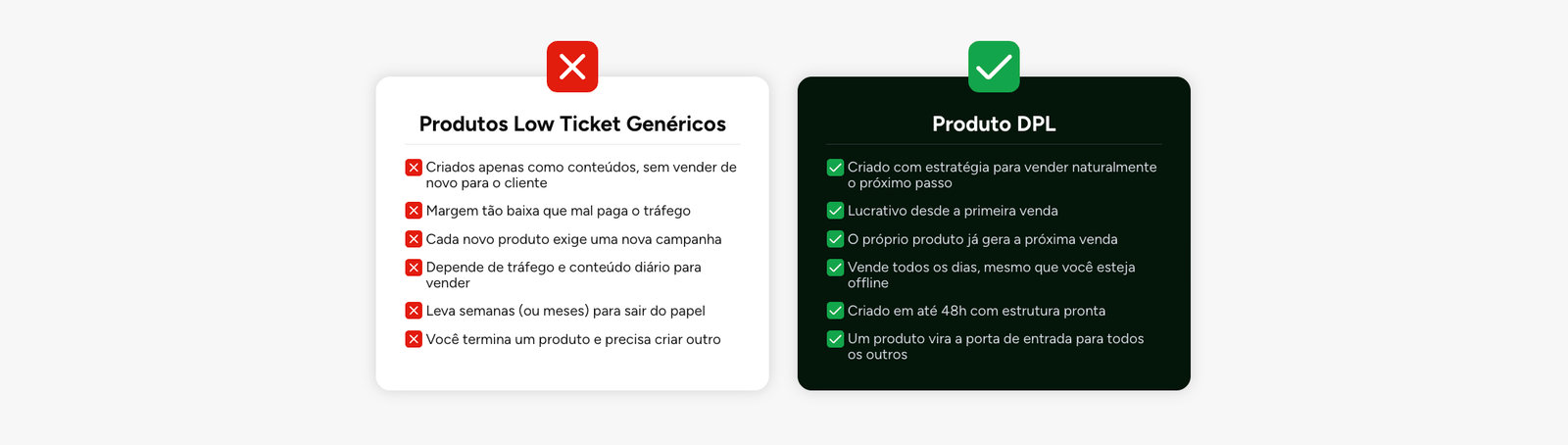1568x445 pixels.
Task: Click red X beside 'Leva semanas (ou meses)'
Action: coord(414,311)
